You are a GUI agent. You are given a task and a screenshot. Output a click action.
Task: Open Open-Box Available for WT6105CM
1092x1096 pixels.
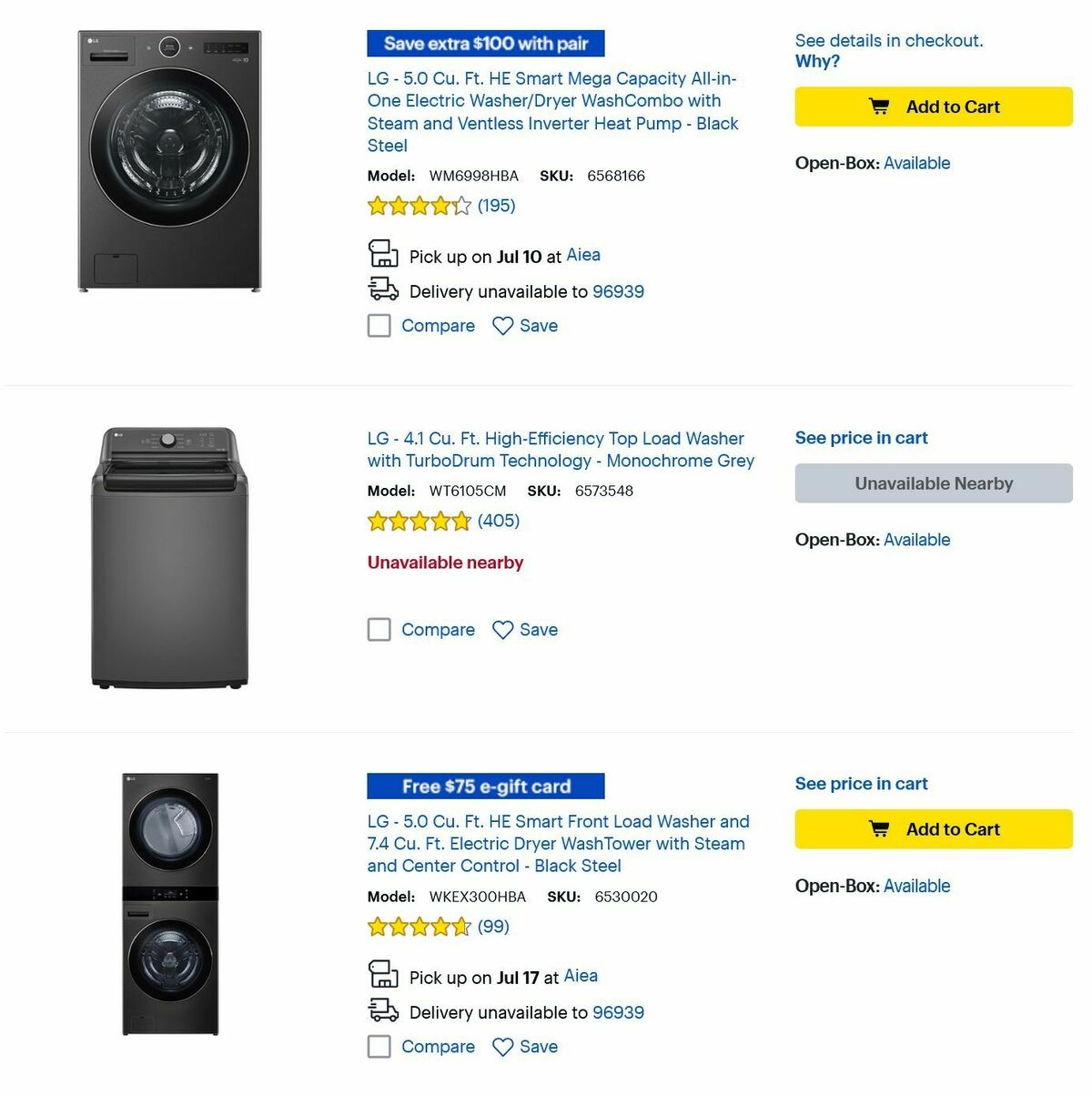coord(916,539)
